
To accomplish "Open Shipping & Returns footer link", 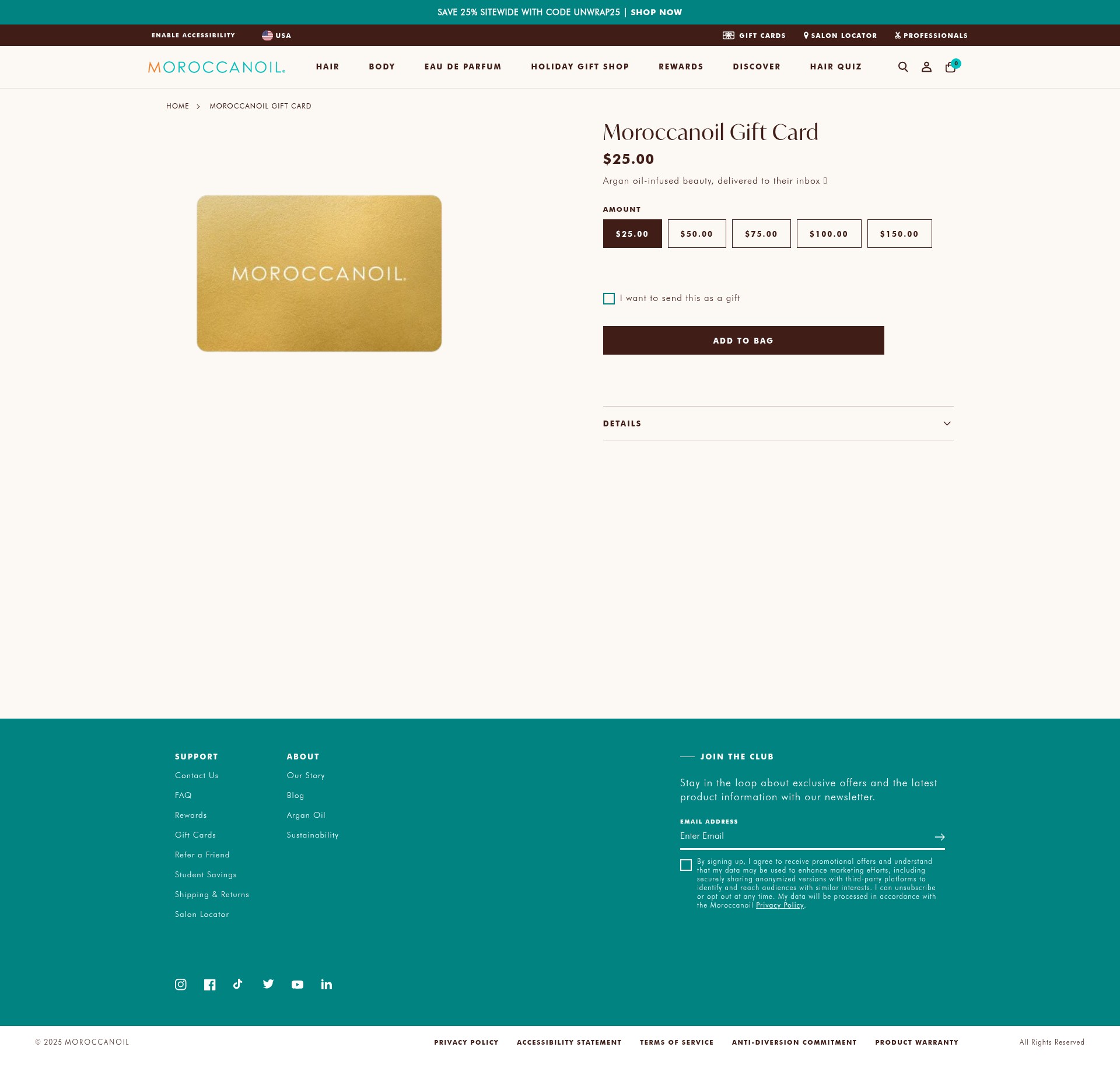I will click(x=212, y=895).
